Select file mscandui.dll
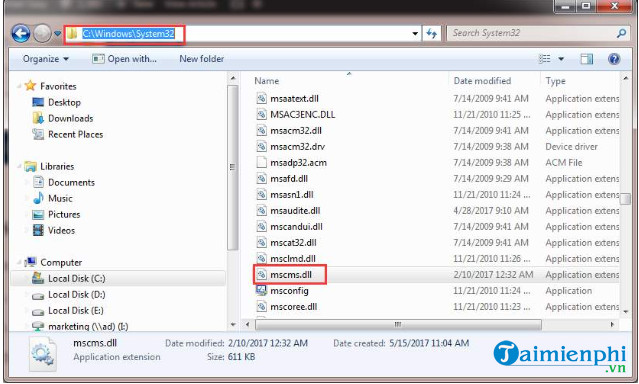Screen dimensions: 639x384 pyautogui.click(x=296, y=227)
